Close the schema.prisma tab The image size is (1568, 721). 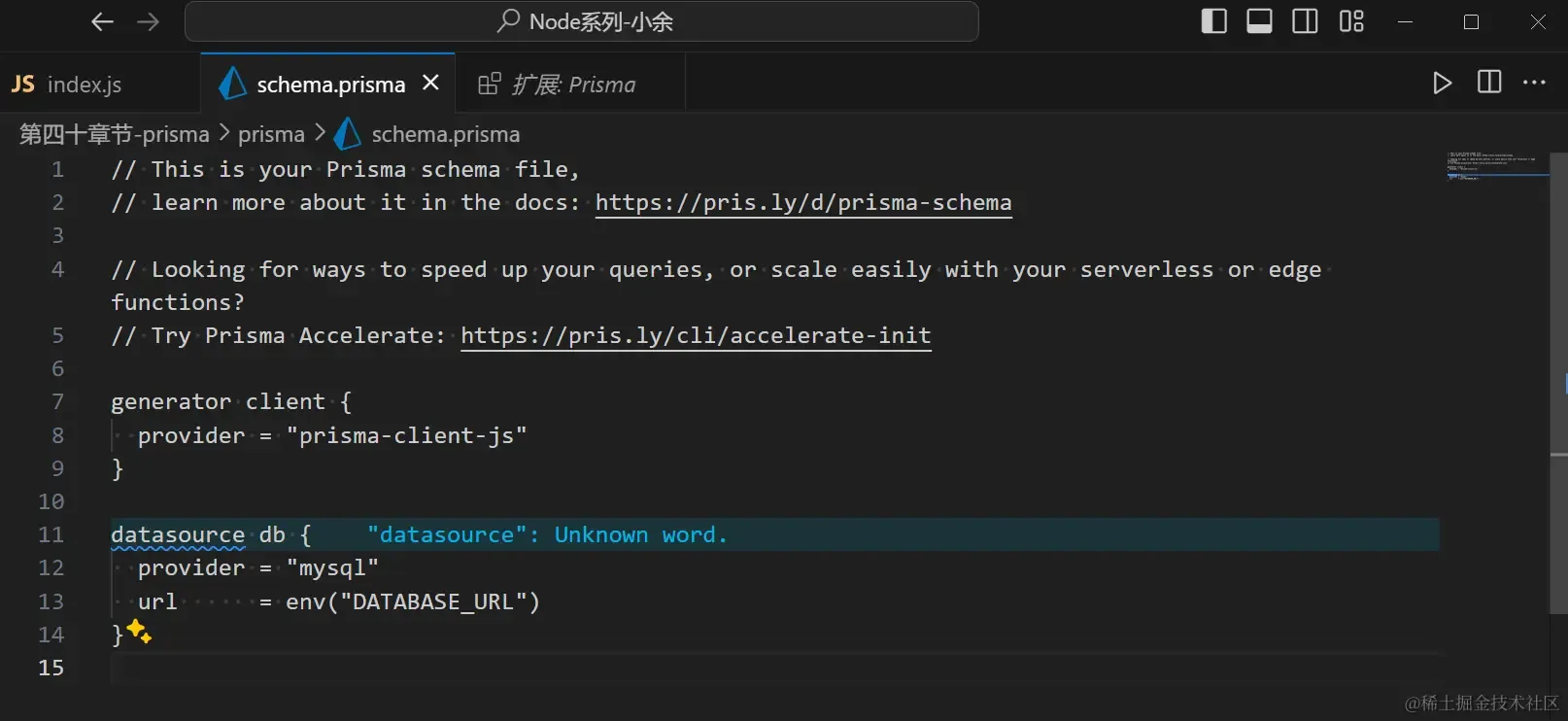(x=431, y=84)
